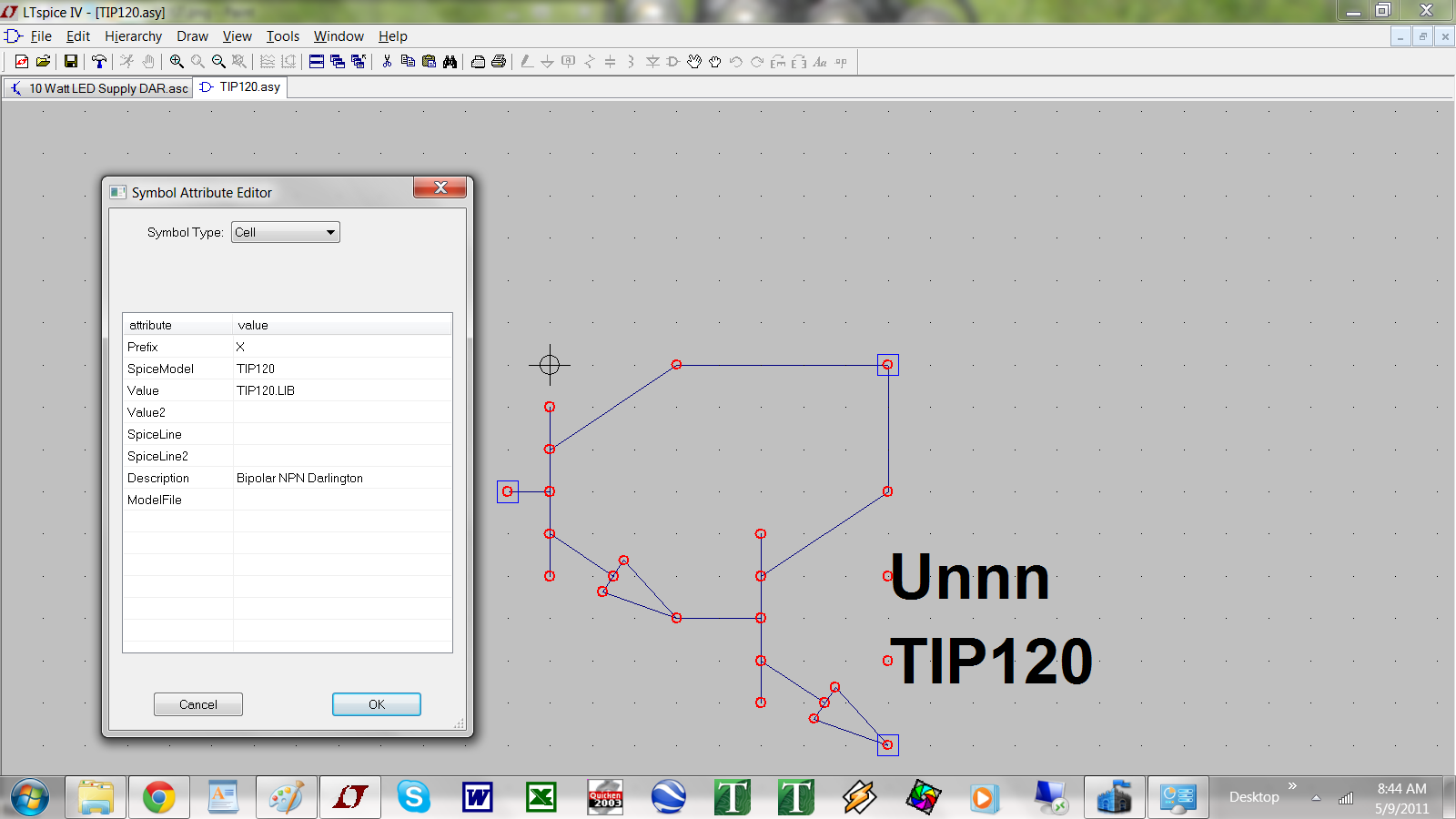Screen dimensions: 1456x819
Task: Open Print Setup from the toolbar
Action: [478, 61]
